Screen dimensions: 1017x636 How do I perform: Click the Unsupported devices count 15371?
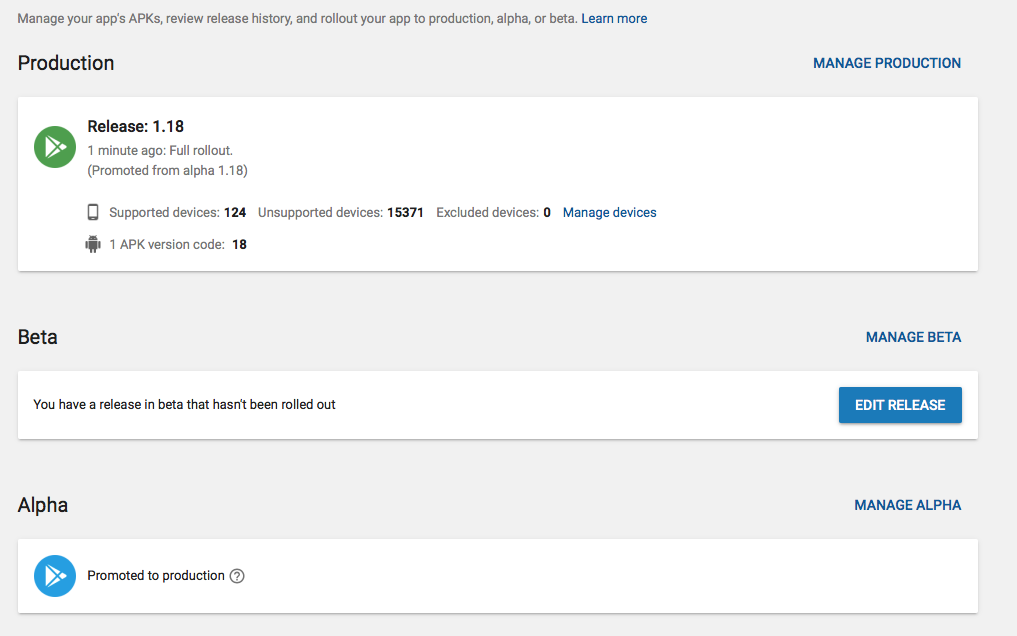pyautogui.click(x=405, y=213)
